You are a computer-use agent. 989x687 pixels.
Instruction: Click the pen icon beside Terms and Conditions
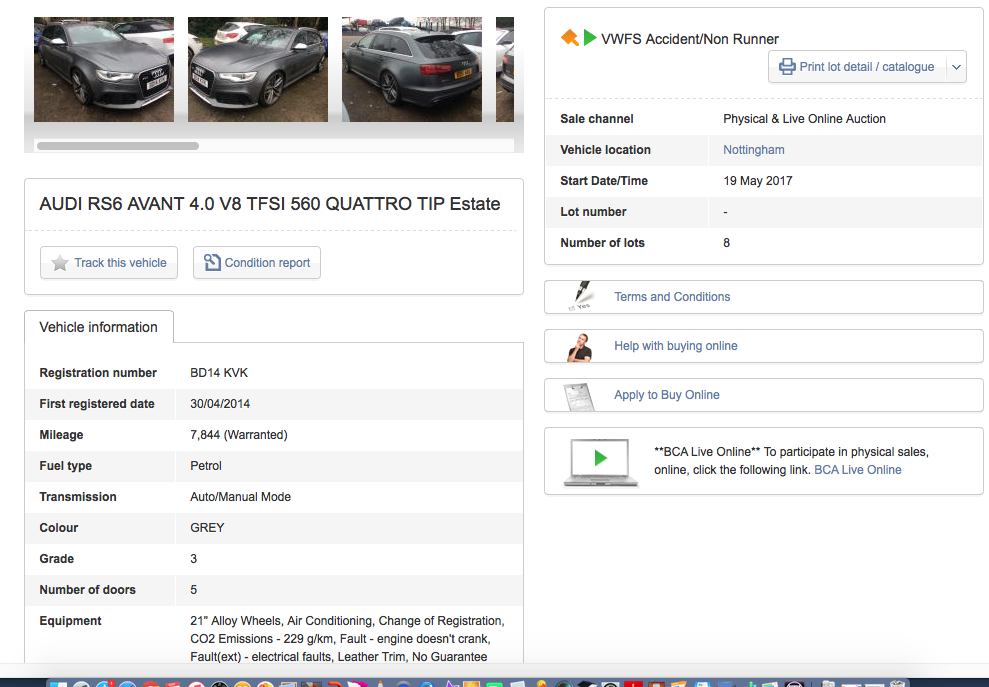[579, 297]
